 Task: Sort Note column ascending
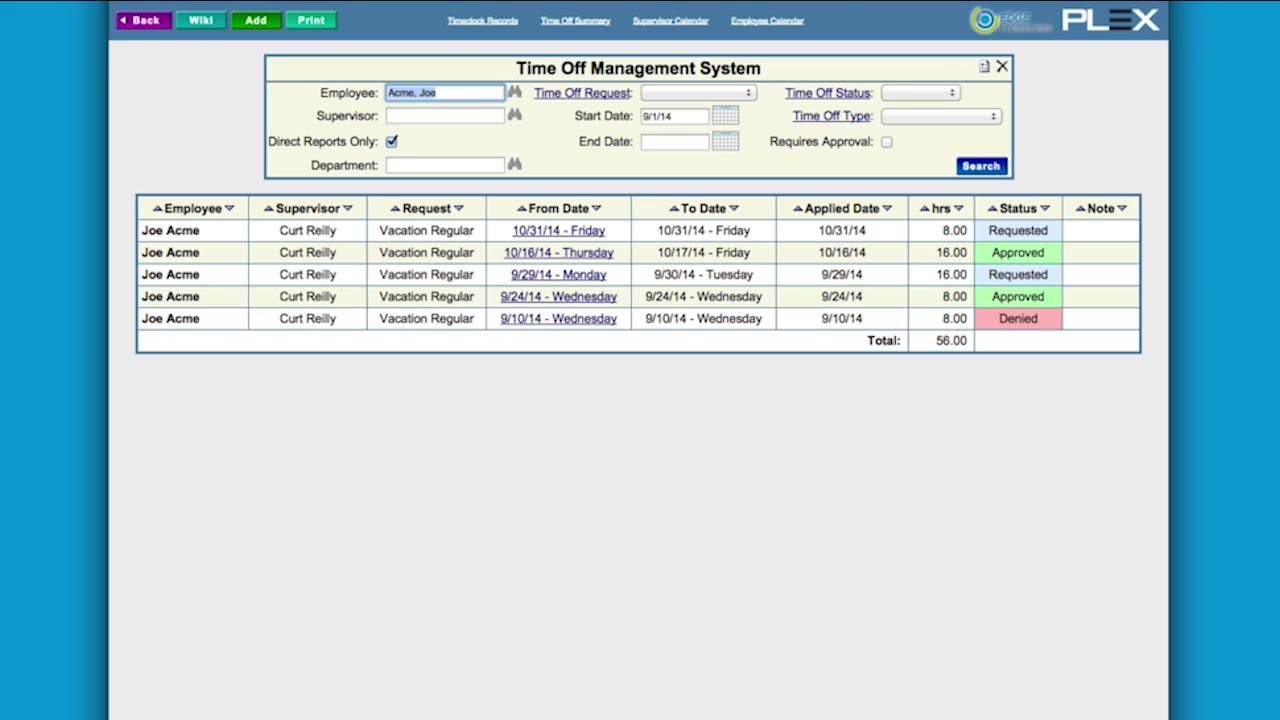(x=1080, y=208)
